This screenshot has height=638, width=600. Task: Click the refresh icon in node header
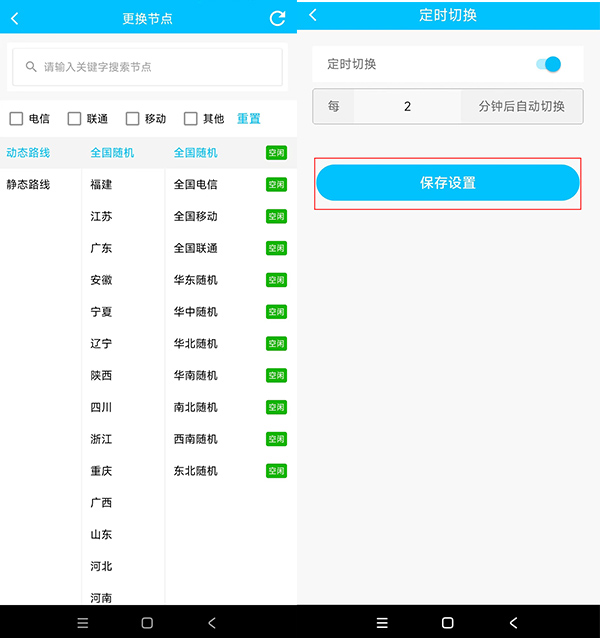pyautogui.click(x=277, y=18)
